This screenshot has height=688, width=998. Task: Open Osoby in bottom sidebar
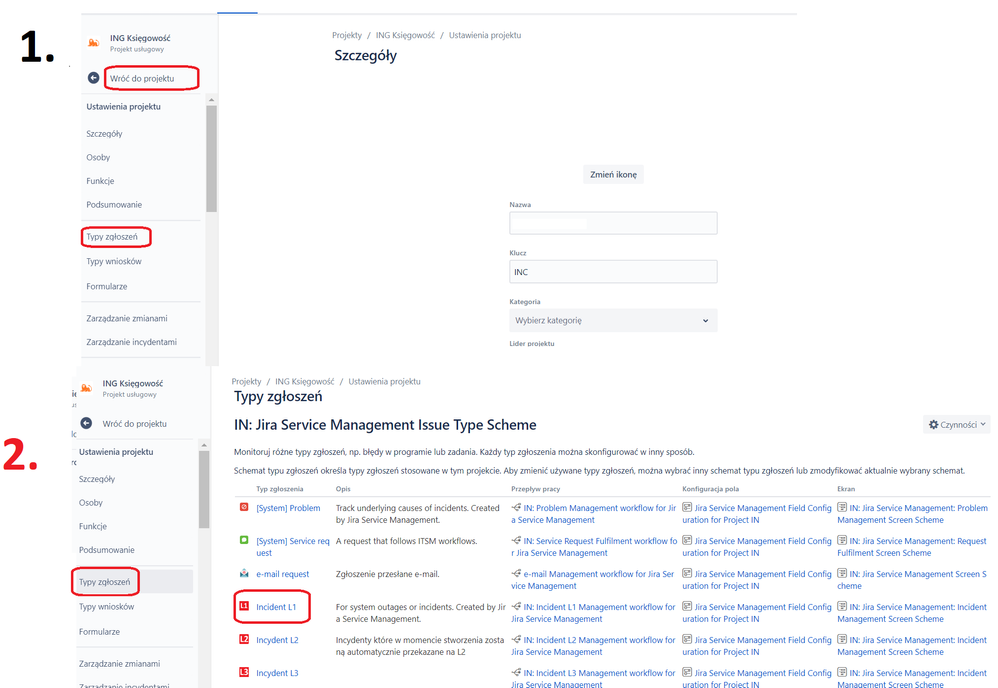pyautogui.click(x=90, y=503)
